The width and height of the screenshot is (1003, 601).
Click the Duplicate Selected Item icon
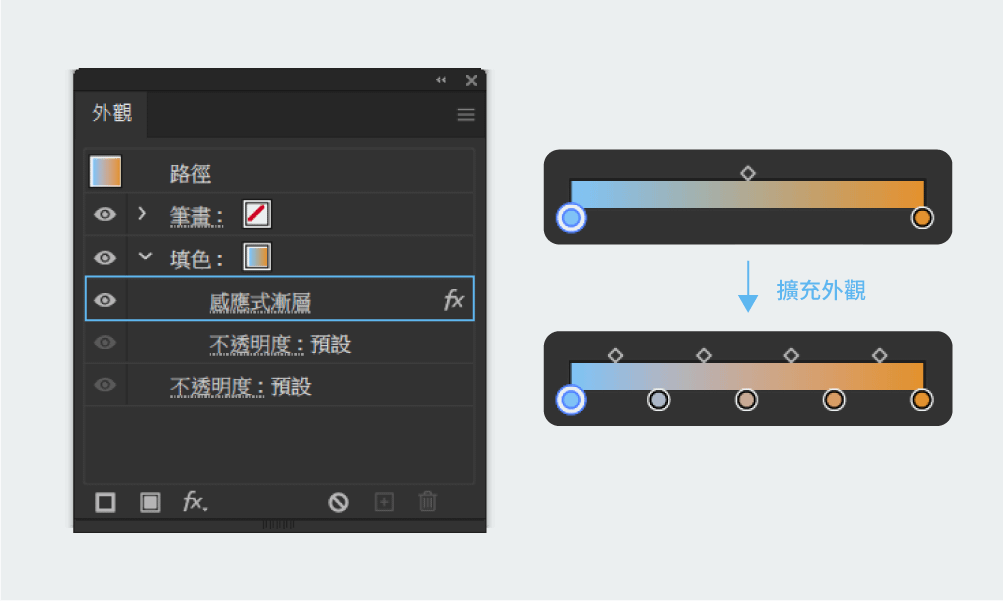(384, 502)
